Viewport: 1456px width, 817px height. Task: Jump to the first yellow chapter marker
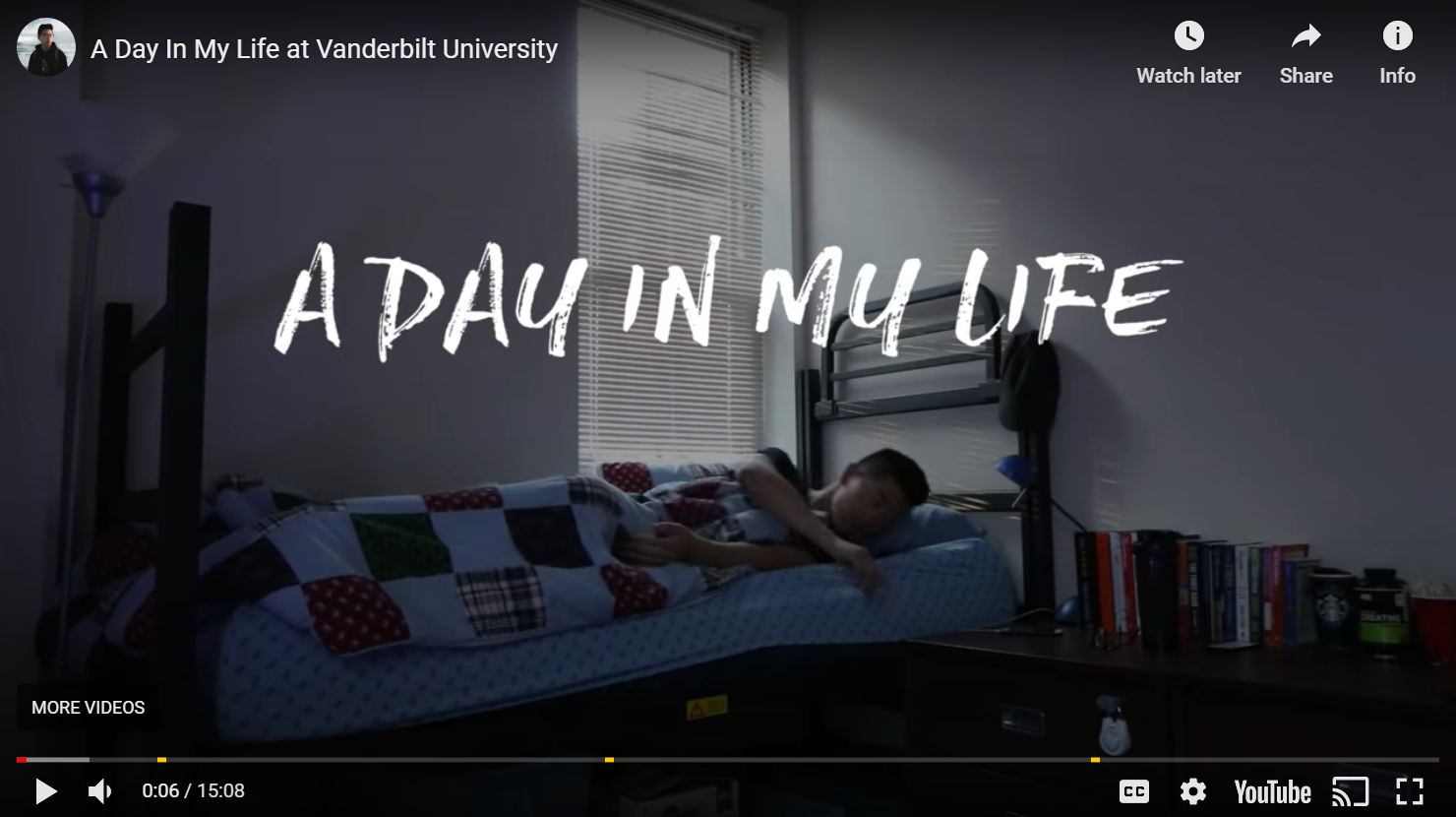(161, 760)
